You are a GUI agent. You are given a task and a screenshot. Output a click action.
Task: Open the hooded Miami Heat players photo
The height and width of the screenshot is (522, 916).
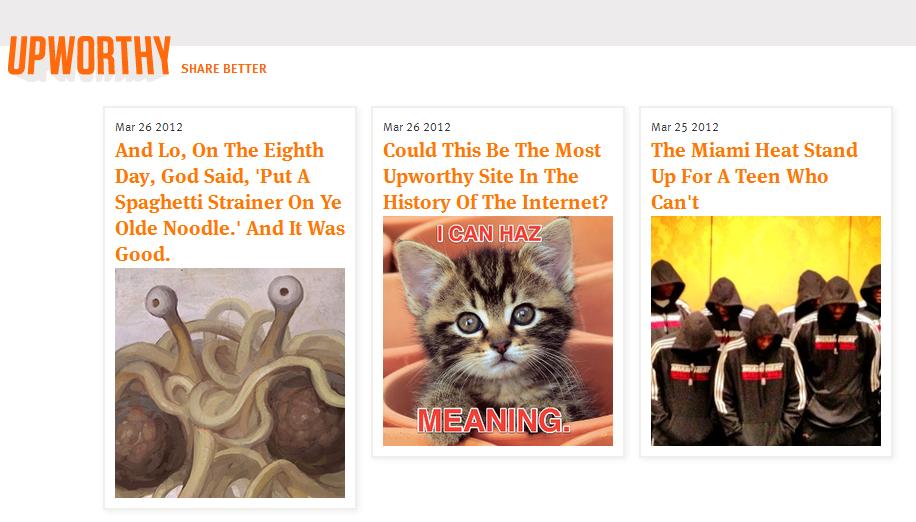766,331
